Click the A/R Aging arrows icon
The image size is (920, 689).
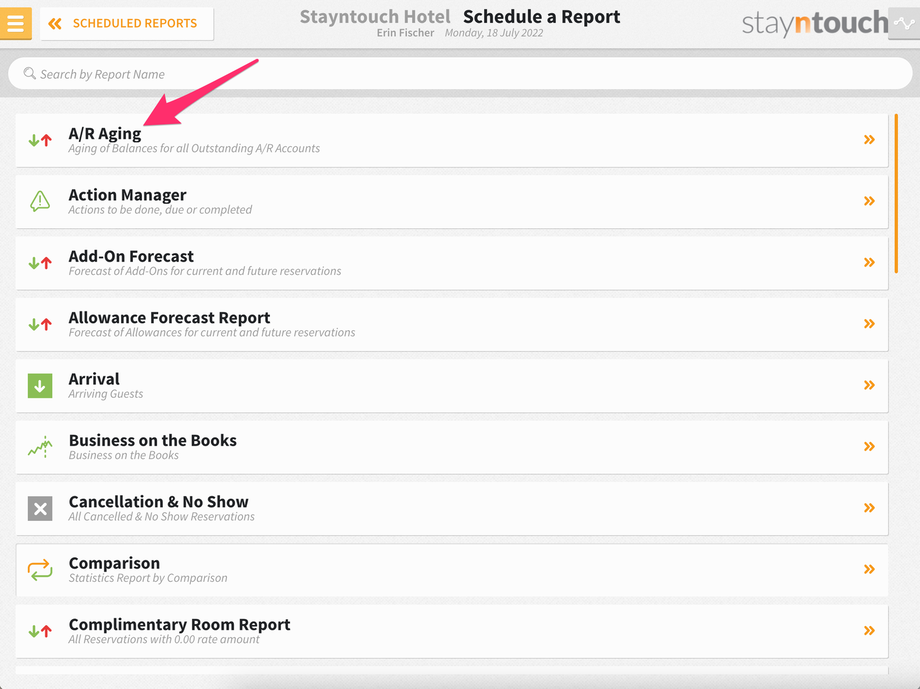(40, 140)
